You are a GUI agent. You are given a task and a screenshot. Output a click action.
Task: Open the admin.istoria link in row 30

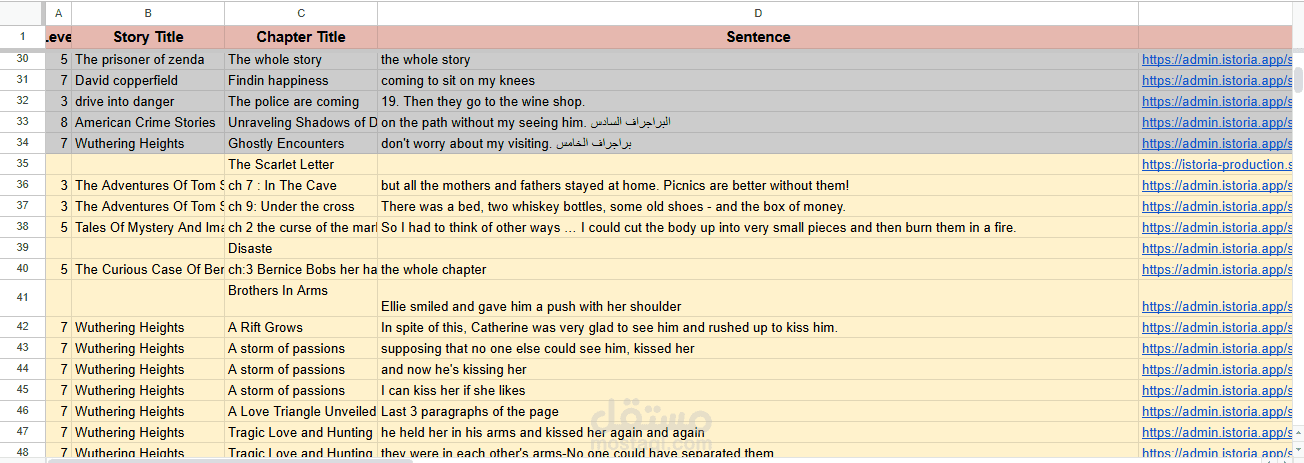1216,60
